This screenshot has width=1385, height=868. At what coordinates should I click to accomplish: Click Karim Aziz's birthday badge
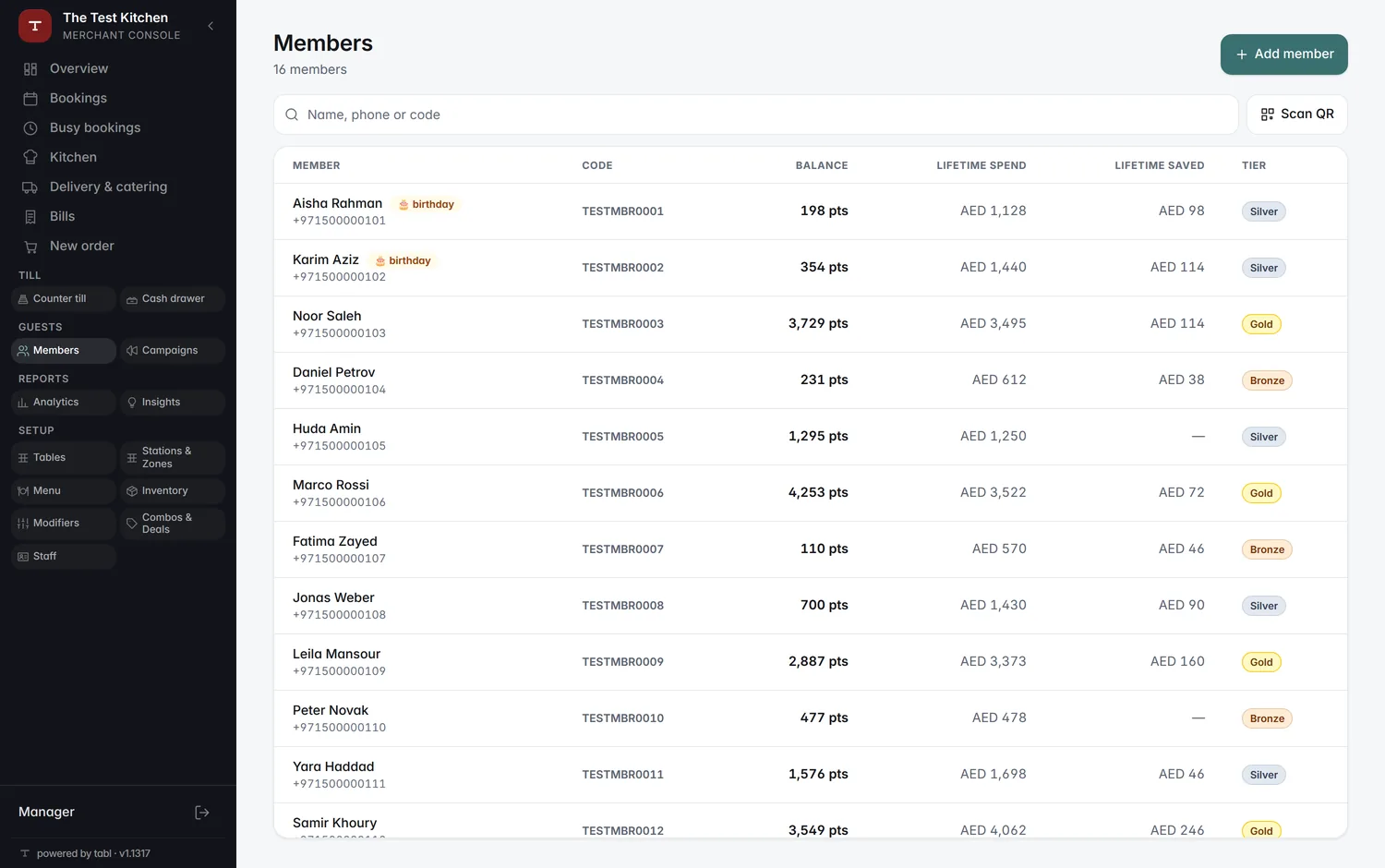(x=403, y=260)
